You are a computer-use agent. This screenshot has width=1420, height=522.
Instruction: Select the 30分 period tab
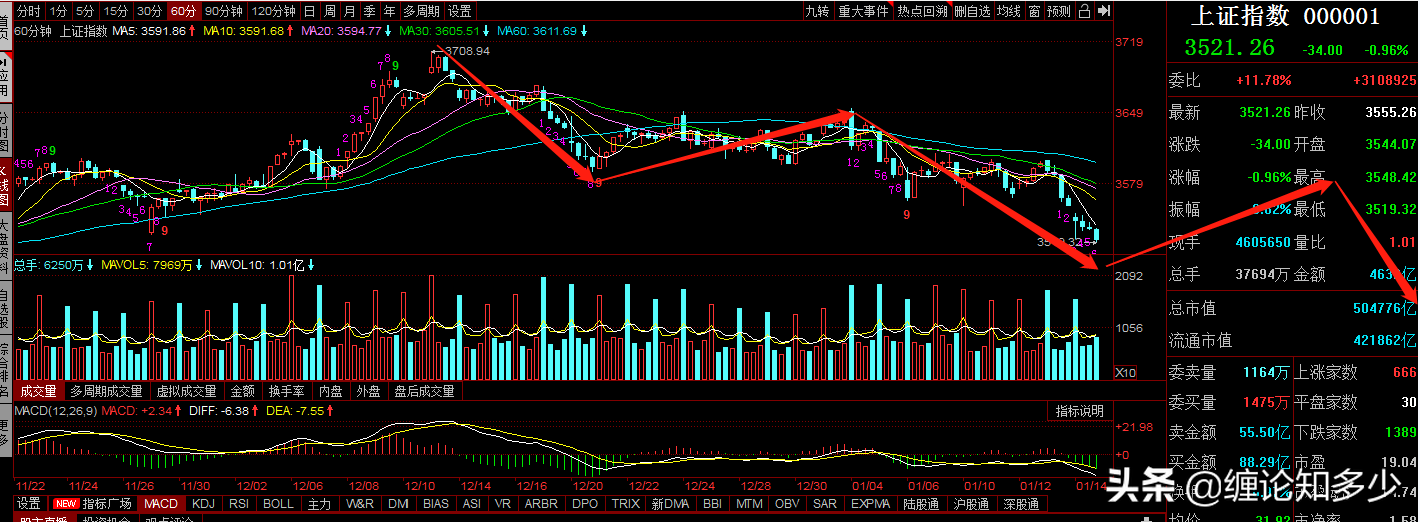(x=150, y=11)
